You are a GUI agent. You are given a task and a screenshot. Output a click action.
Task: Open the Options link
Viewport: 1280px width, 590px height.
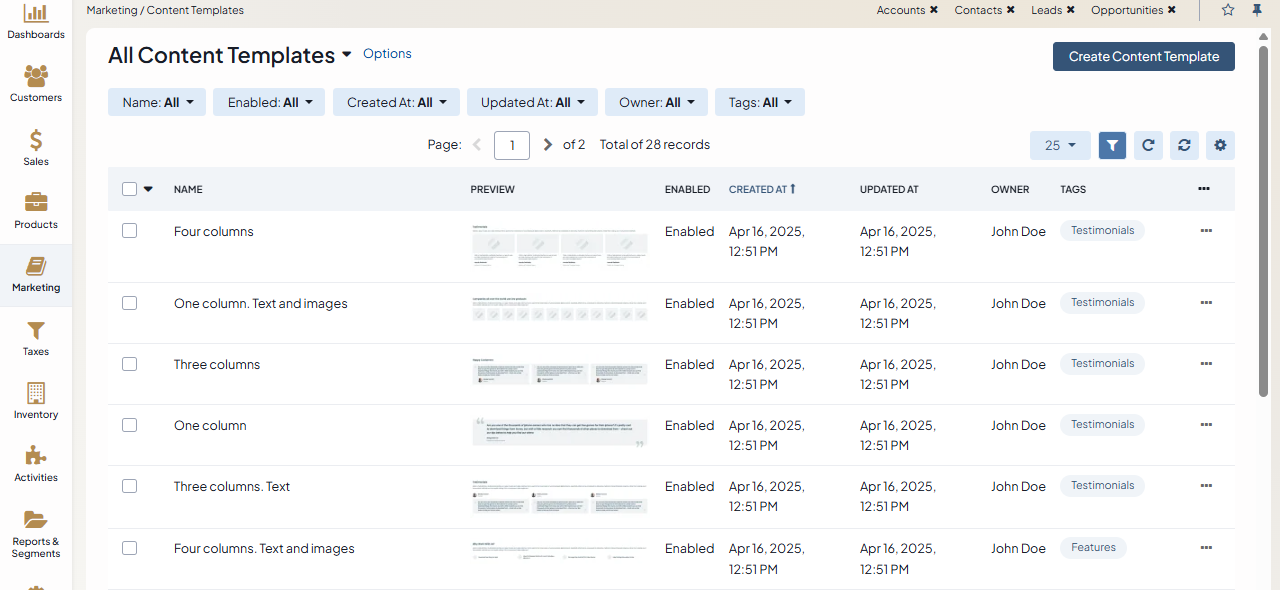point(387,54)
